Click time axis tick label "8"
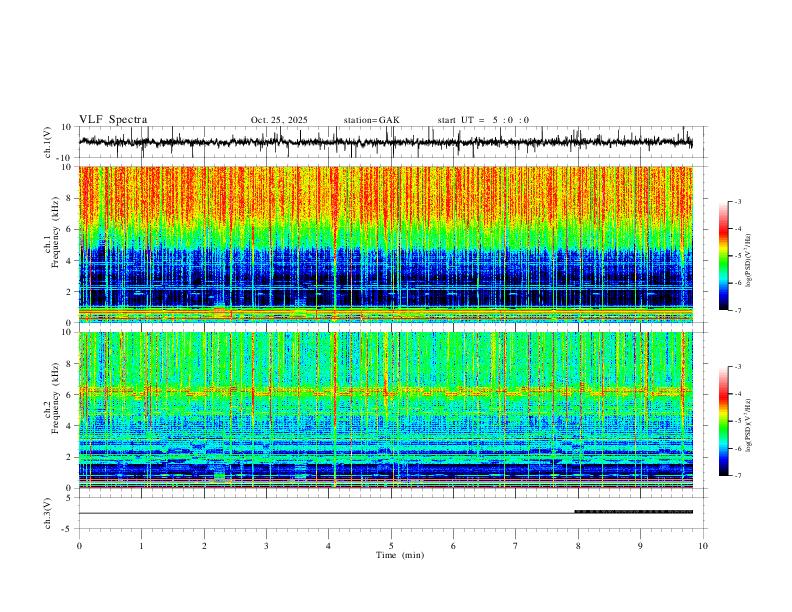This screenshot has height=612, width=792. point(578,546)
